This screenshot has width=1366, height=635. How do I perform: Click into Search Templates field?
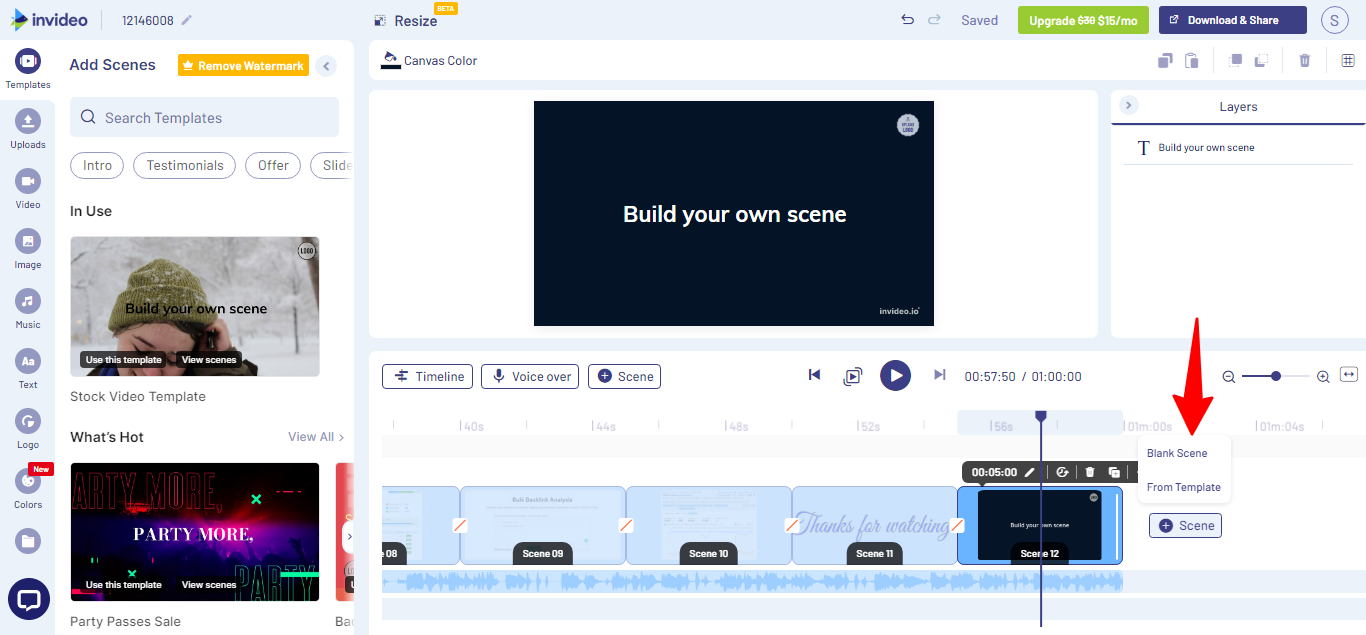[x=204, y=117]
